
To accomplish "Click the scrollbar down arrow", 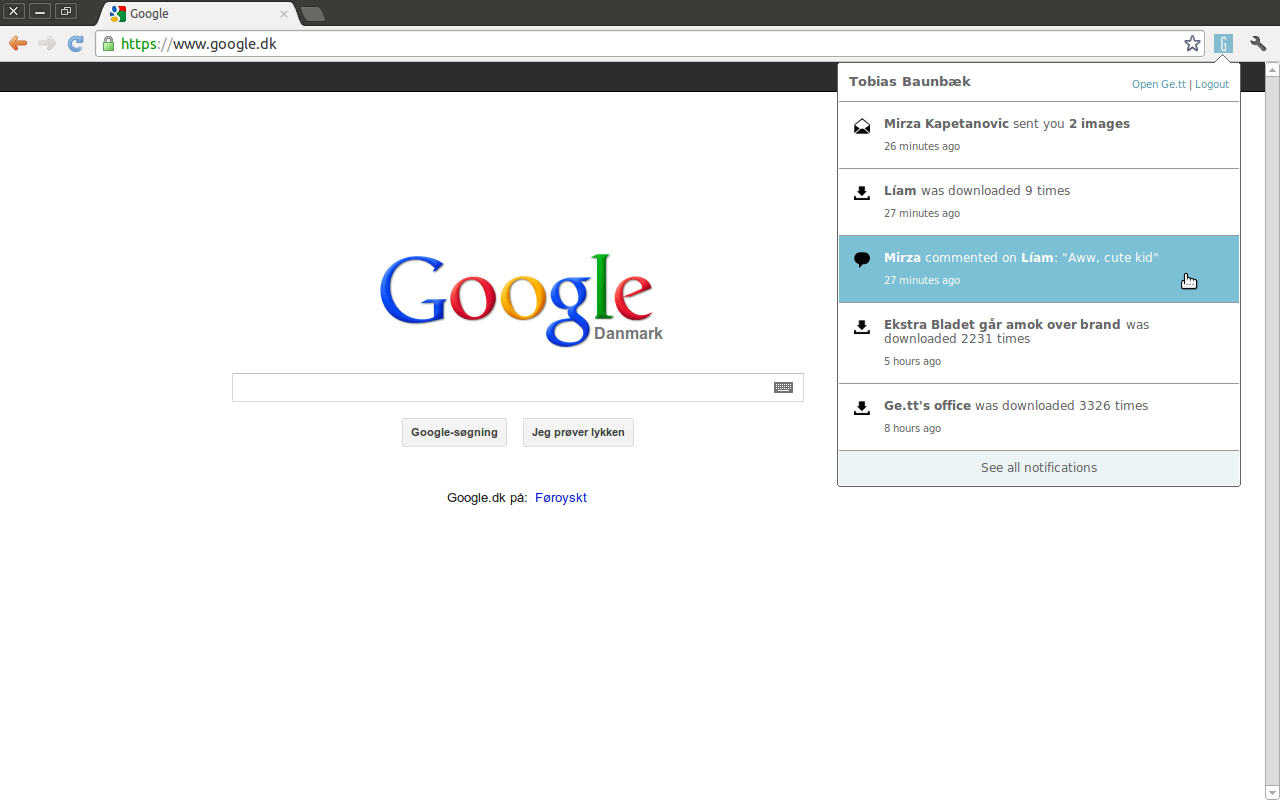I will 1272,793.
